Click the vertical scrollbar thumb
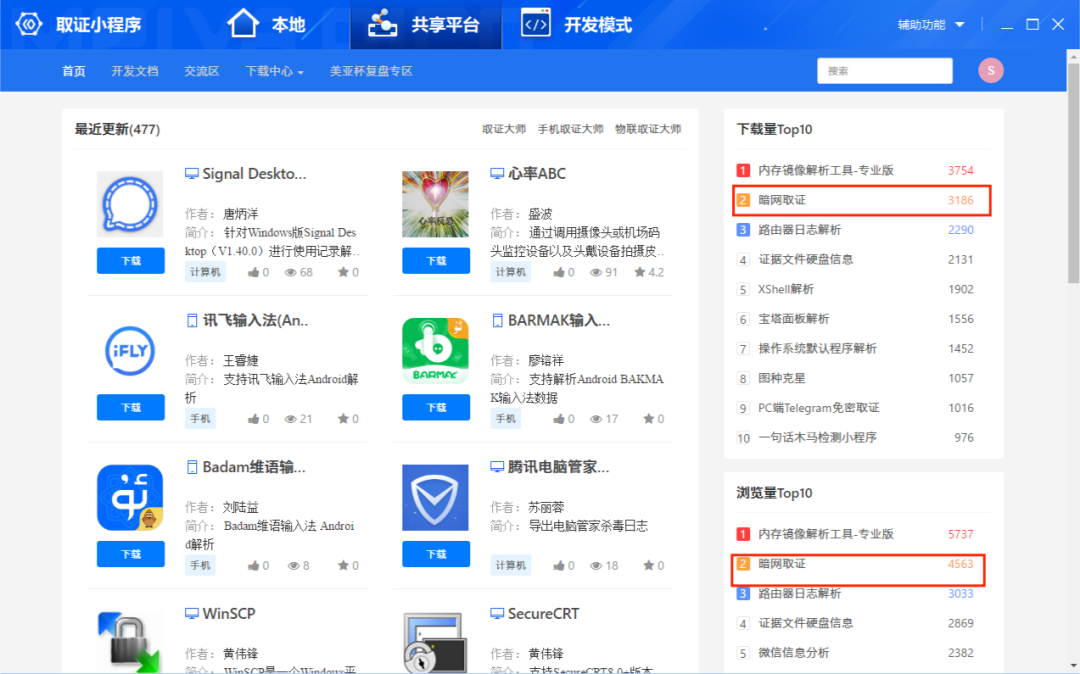Image resolution: width=1080 pixels, height=674 pixels. coord(1073,172)
